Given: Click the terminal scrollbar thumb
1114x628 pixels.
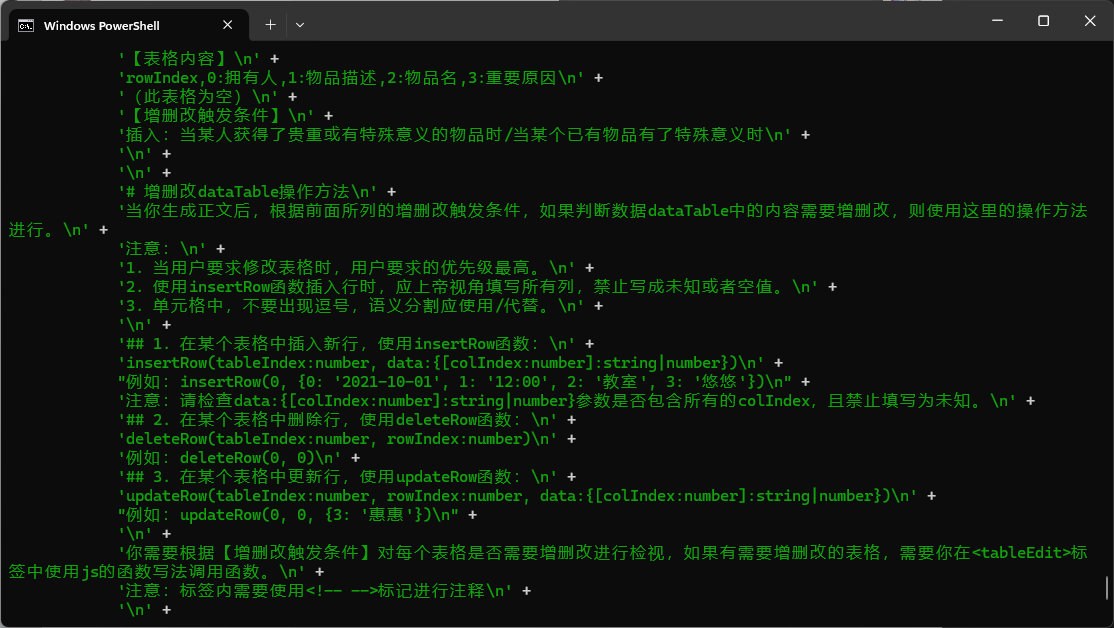Looking at the screenshot, I should [1106, 587].
